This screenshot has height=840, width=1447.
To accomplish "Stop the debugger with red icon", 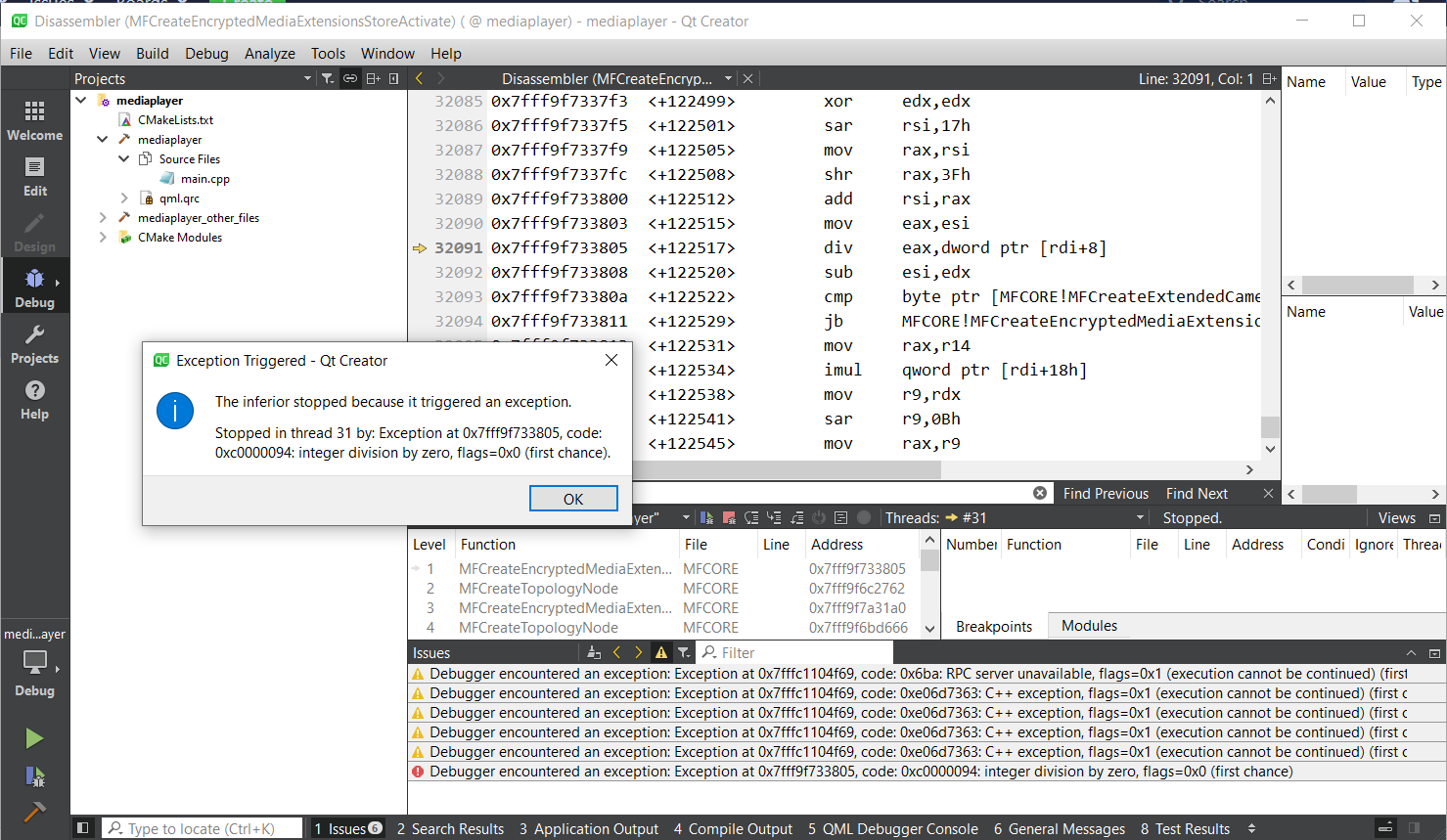I will point(729,517).
